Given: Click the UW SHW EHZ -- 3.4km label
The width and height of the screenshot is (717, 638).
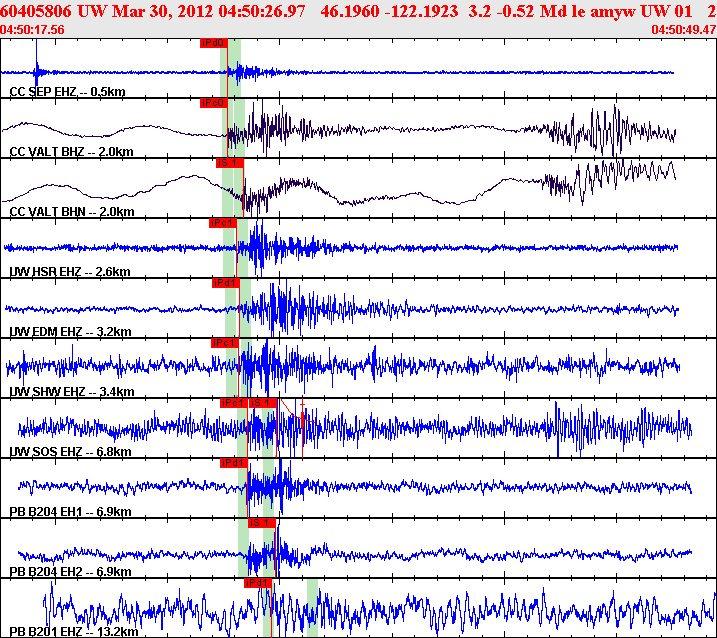Looking at the screenshot, I should tap(72, 391).
